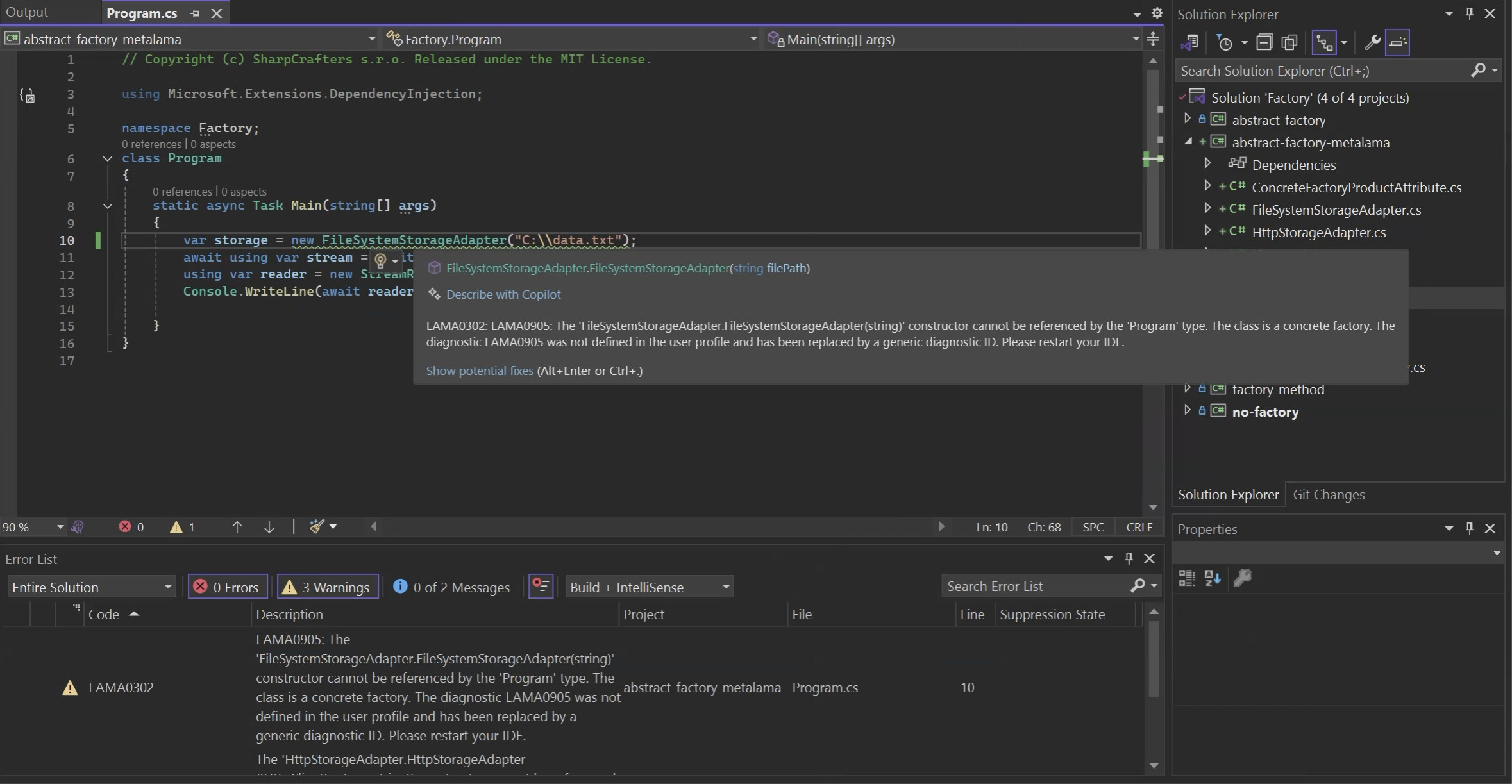The image size is (1512, 784).
Task: Click Describe with Copilot button
Action: 503,294
